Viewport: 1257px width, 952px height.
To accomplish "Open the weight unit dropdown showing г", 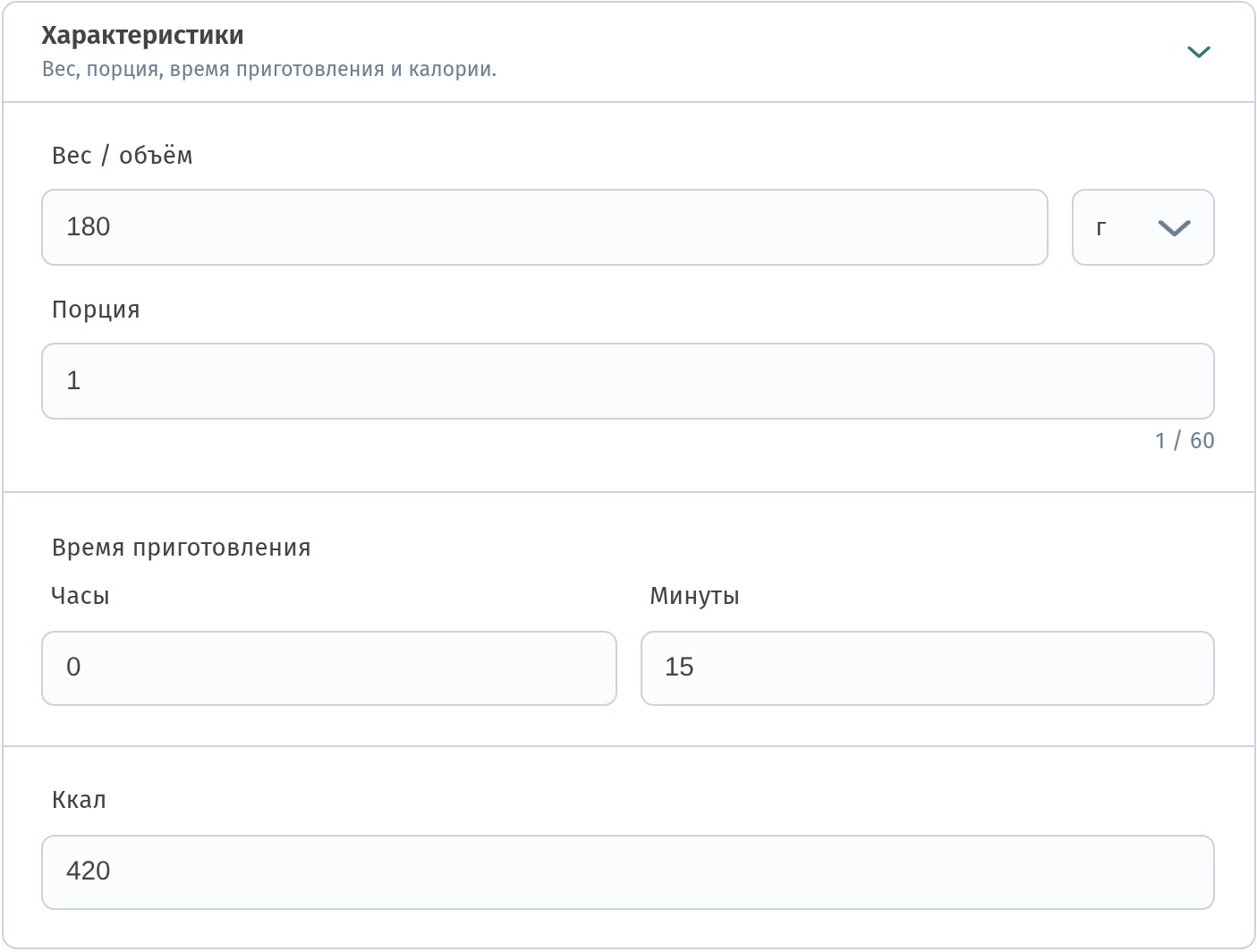I will click(1142, 227).
